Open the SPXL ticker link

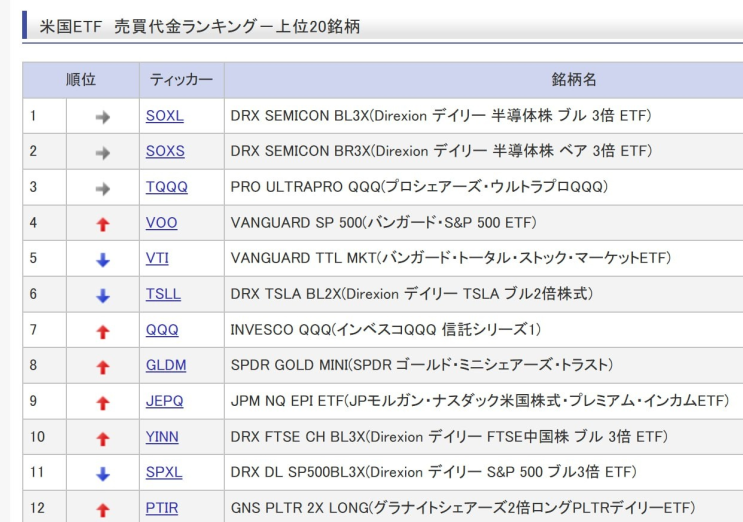(163, 472)
